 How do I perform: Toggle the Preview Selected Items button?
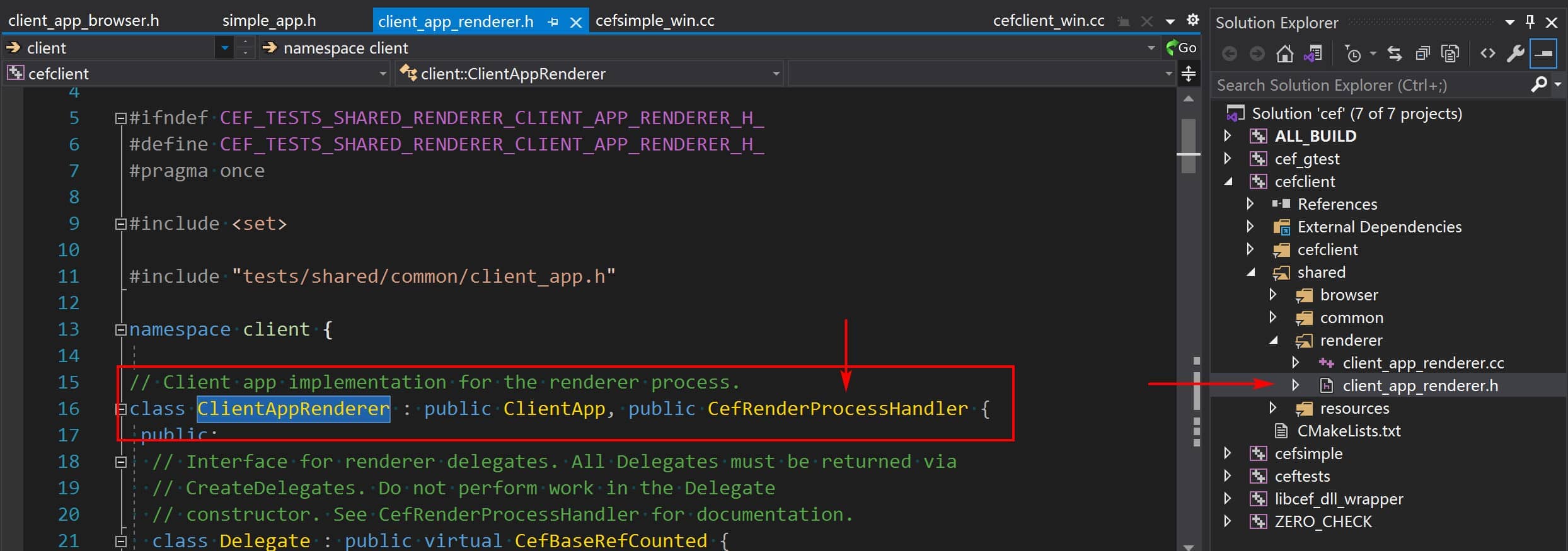coord(1543,54)
